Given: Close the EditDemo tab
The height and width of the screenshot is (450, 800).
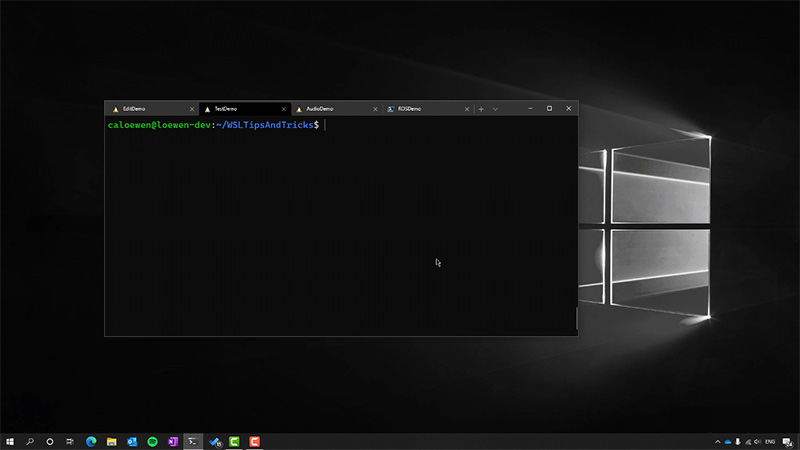Looking at the screenshot, I should coord(192,108).
